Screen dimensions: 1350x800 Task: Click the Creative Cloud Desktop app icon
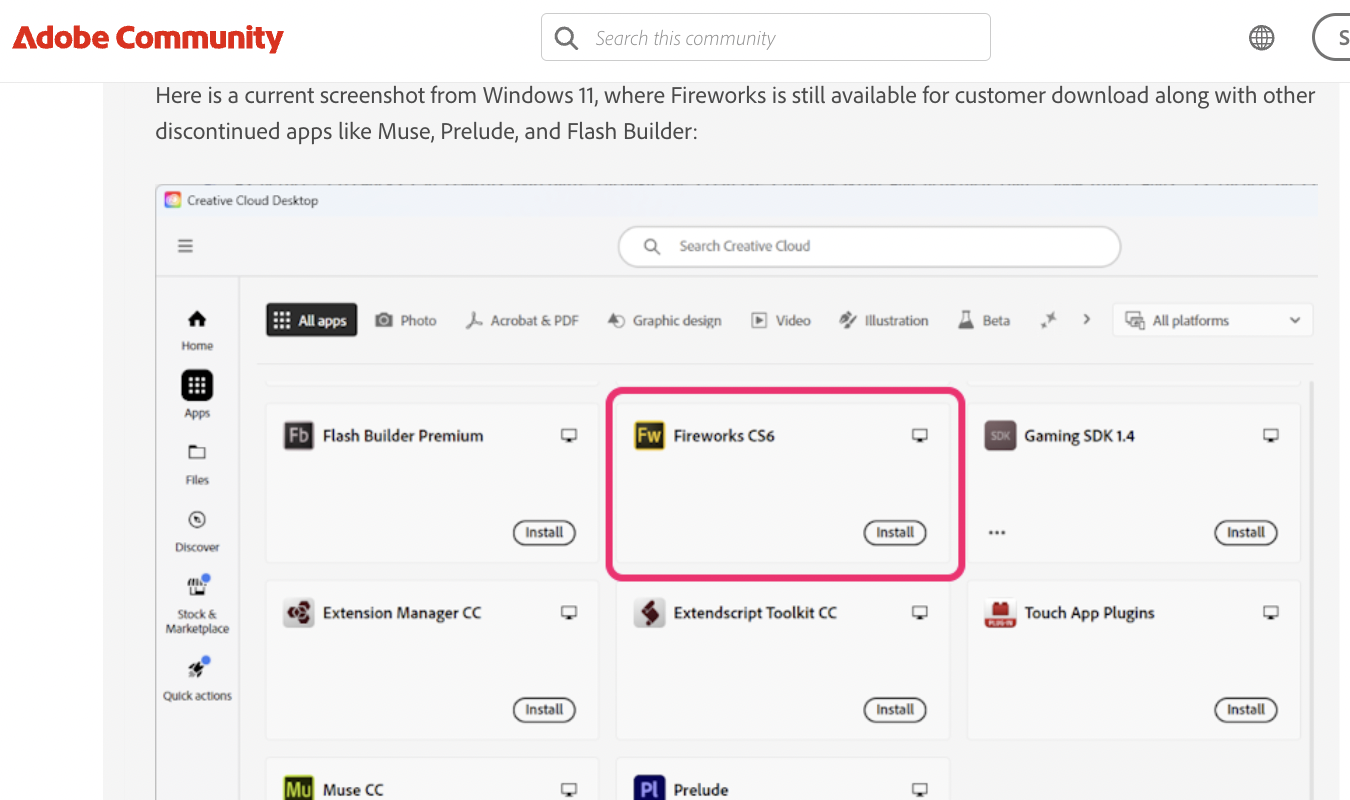[173, 200]
